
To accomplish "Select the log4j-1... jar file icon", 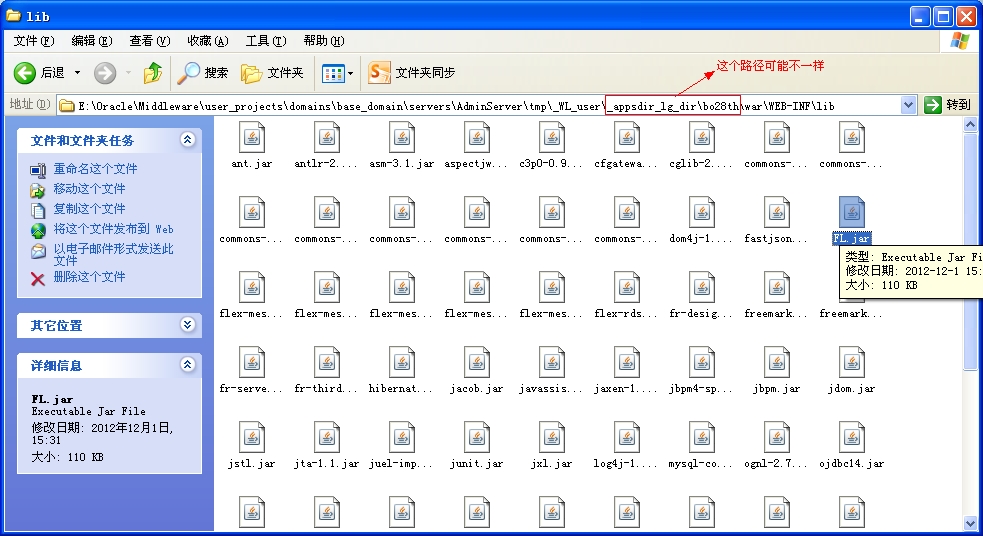I will pyautogui.click(x=626, y=437).
